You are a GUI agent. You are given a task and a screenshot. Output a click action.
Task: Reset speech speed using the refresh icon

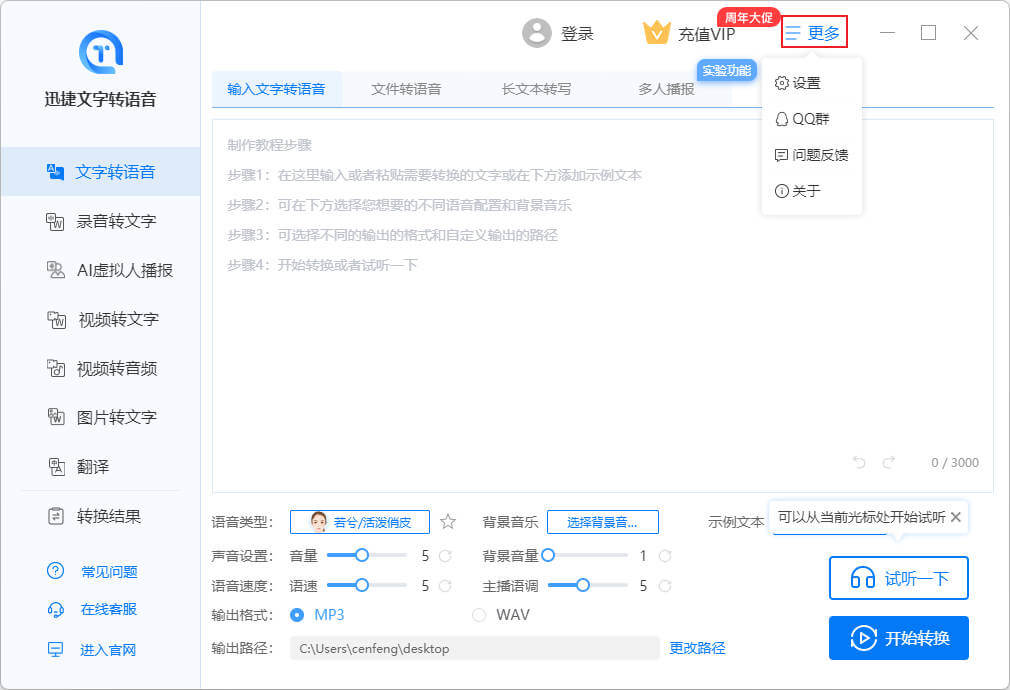pyautogui.click(x=446, y=585)
